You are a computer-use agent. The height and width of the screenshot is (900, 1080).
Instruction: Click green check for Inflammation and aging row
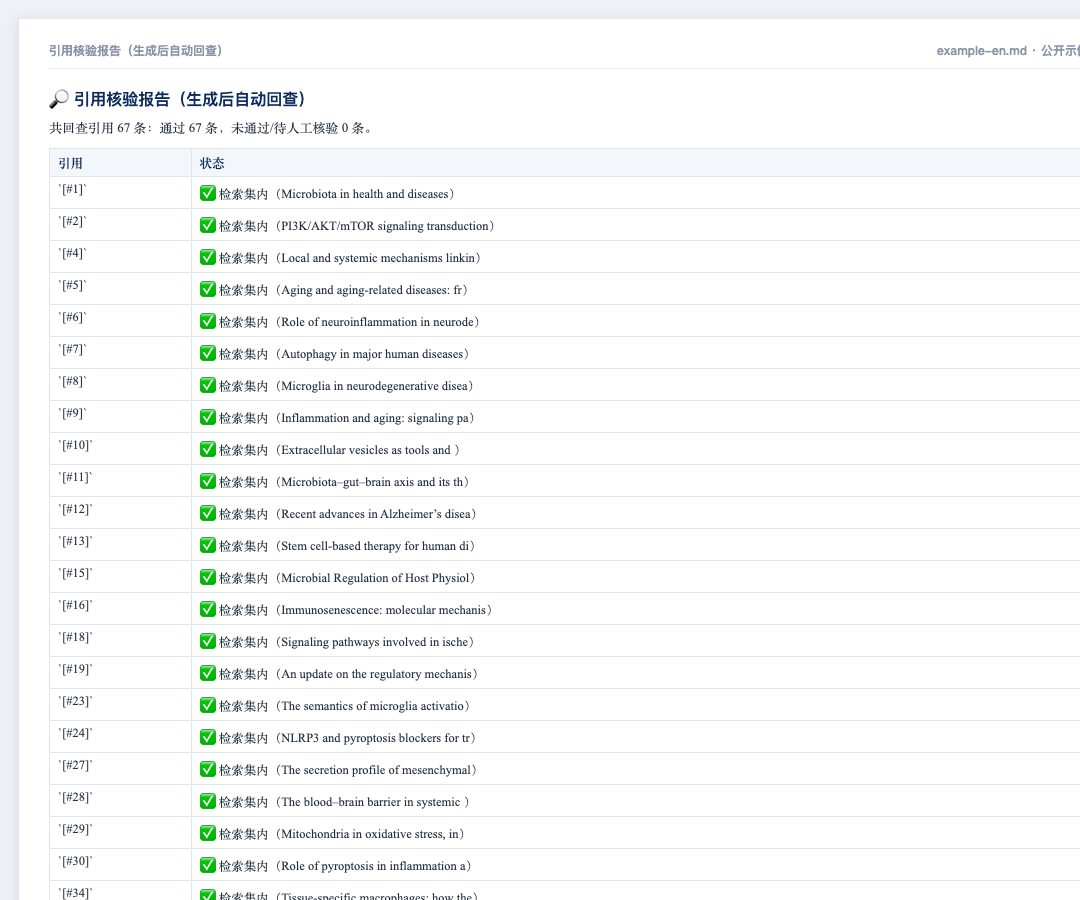coord(208,417)
